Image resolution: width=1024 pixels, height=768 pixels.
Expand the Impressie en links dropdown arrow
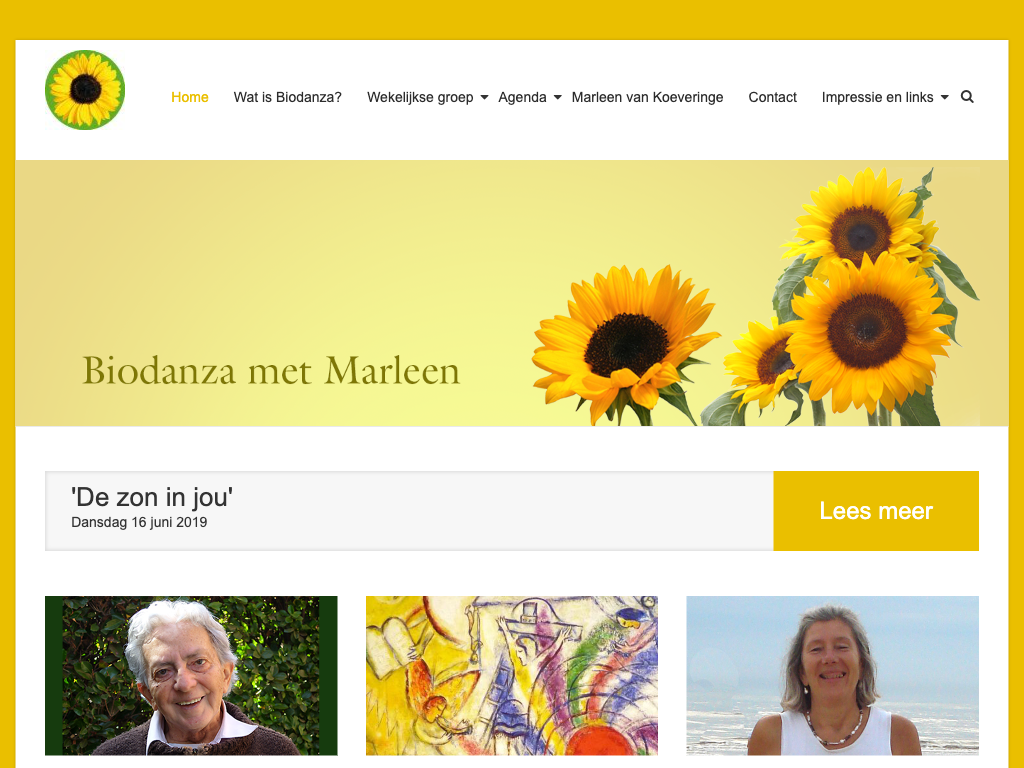[x=944, y=97]
